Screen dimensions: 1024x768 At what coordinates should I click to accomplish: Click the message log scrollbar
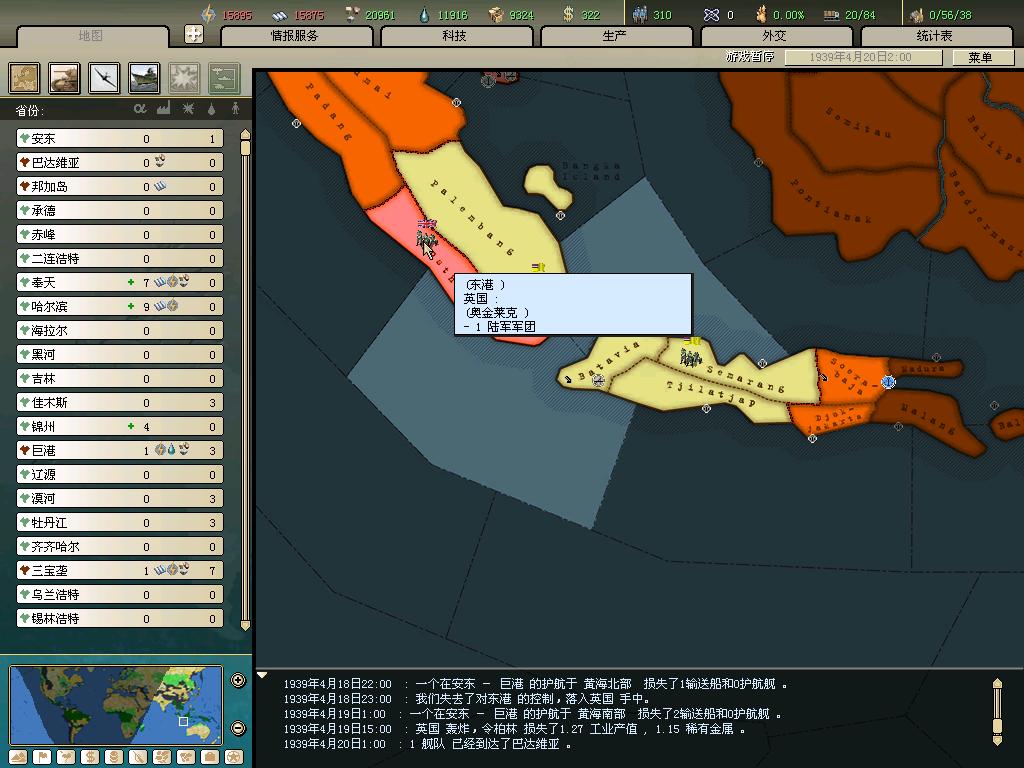pos(996,710)
